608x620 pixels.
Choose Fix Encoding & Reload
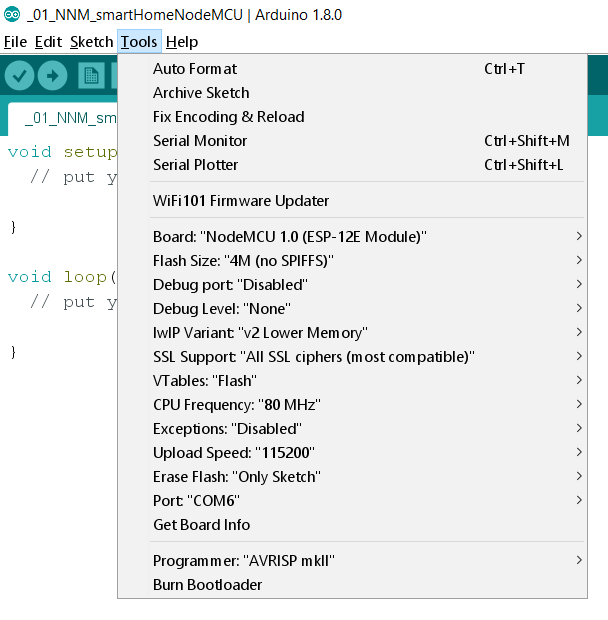(x=352, y=117)
